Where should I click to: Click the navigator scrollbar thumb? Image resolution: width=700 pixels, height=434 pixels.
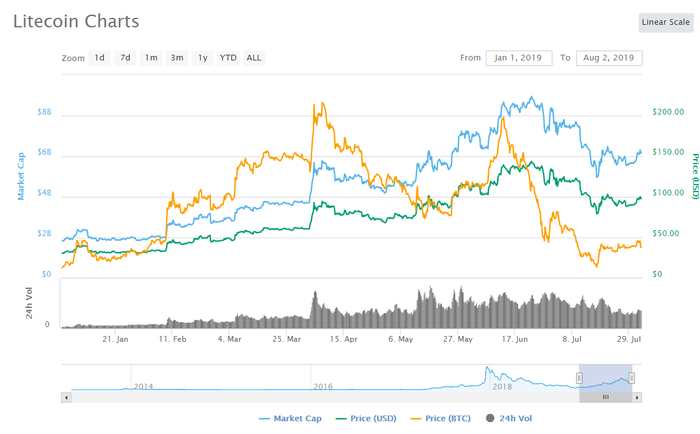[x=605, y=397]
